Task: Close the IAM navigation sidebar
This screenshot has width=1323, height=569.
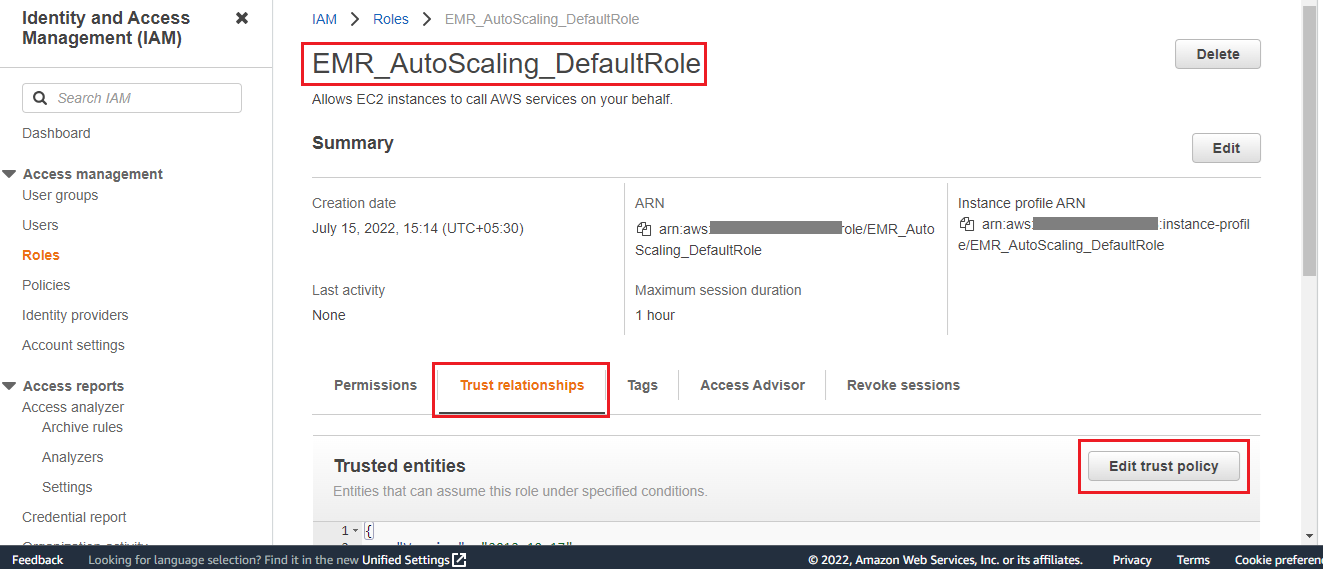Action: pyautogui.click(x=242, y=18)
